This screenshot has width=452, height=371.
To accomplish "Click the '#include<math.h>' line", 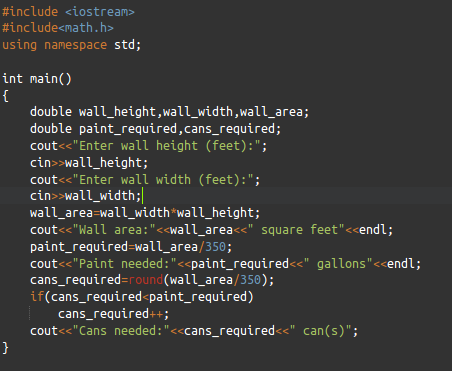I will pos(58,28).
